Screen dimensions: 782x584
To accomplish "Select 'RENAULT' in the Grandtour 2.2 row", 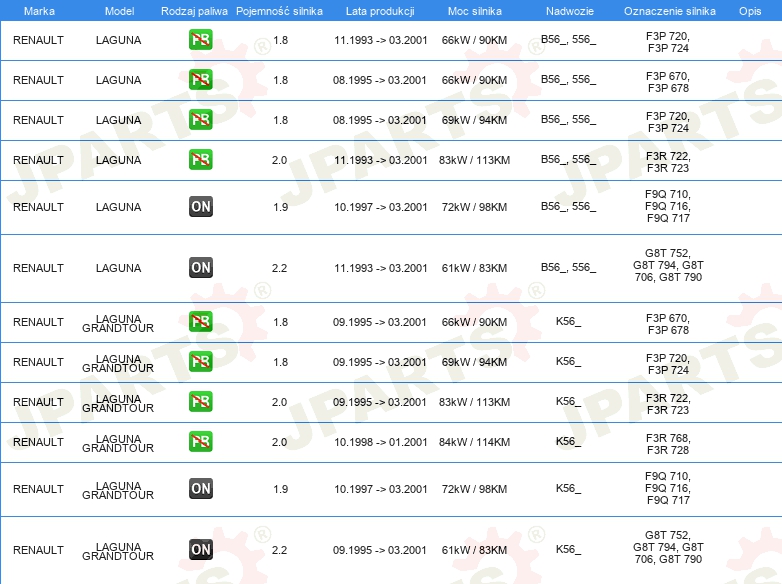I will click(x=38, y=550).
